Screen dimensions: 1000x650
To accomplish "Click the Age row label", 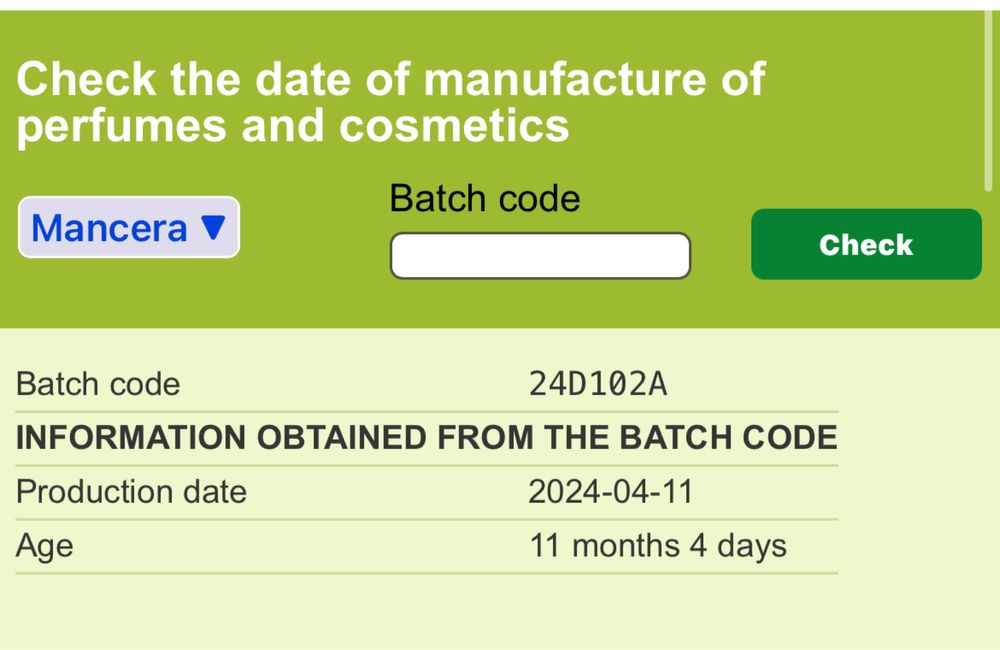I will [44, 546].
